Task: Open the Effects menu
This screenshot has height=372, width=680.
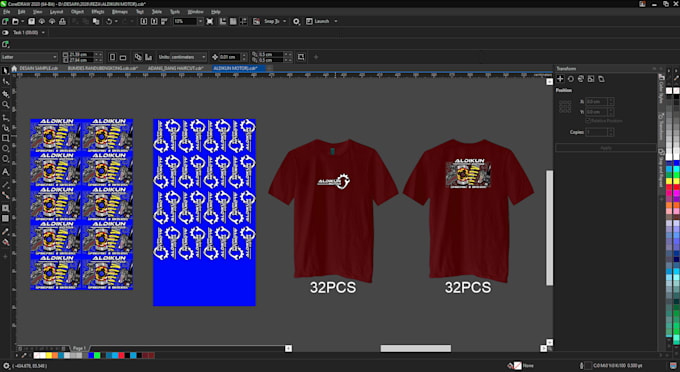Action: tap(98, 12)
